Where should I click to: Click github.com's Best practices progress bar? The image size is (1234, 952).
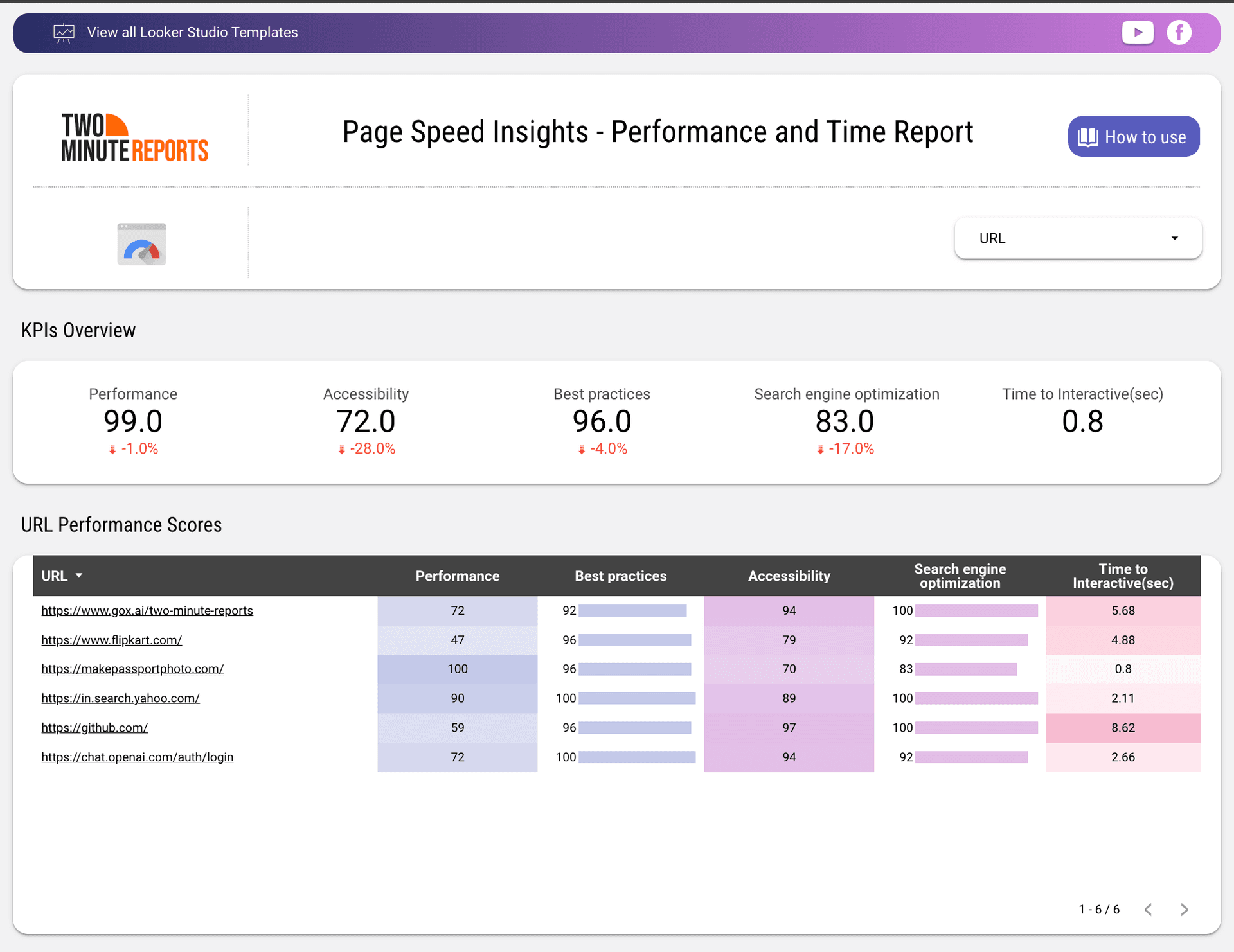click(634, 728)
